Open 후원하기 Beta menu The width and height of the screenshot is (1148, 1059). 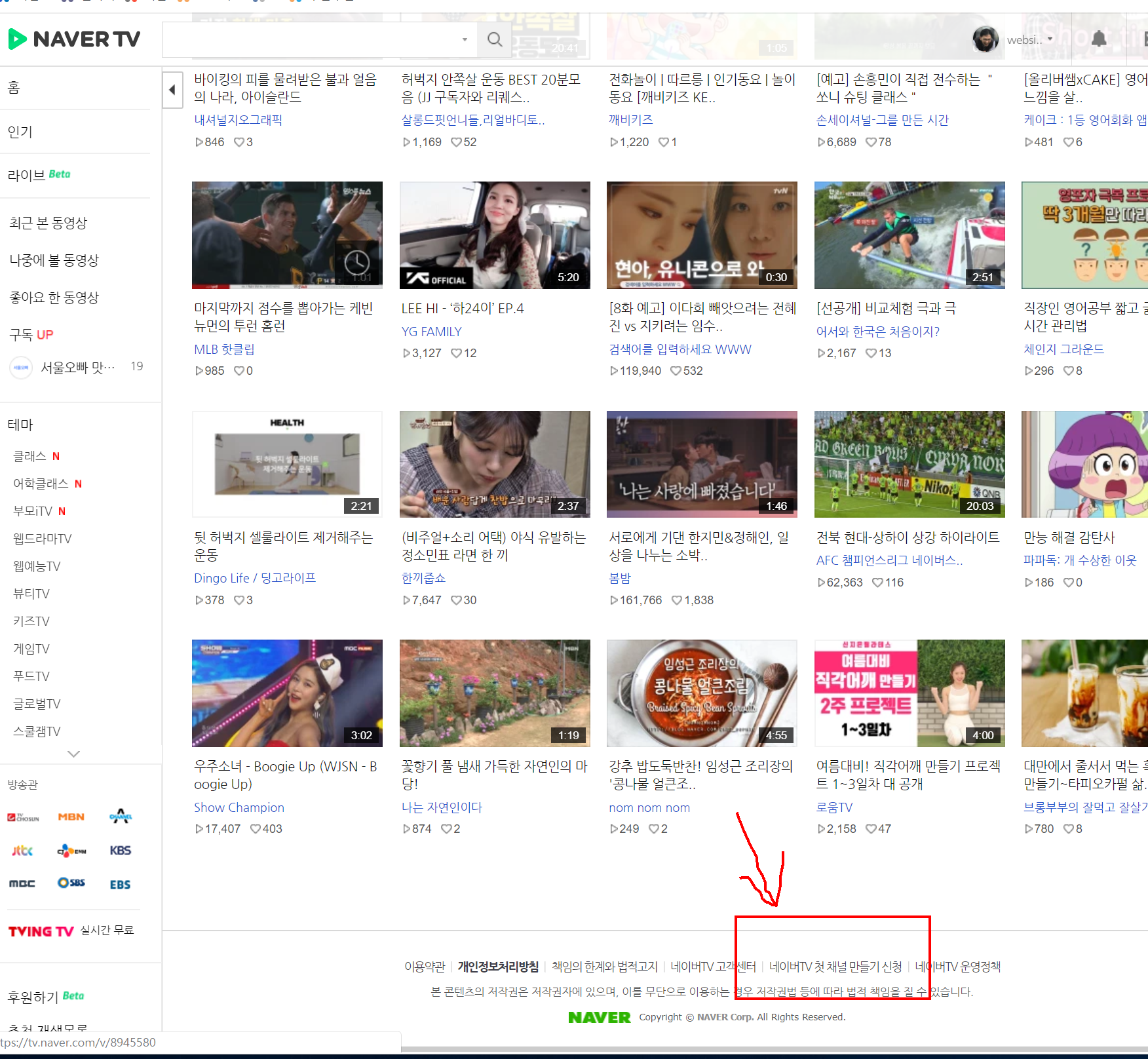point(46,997)
